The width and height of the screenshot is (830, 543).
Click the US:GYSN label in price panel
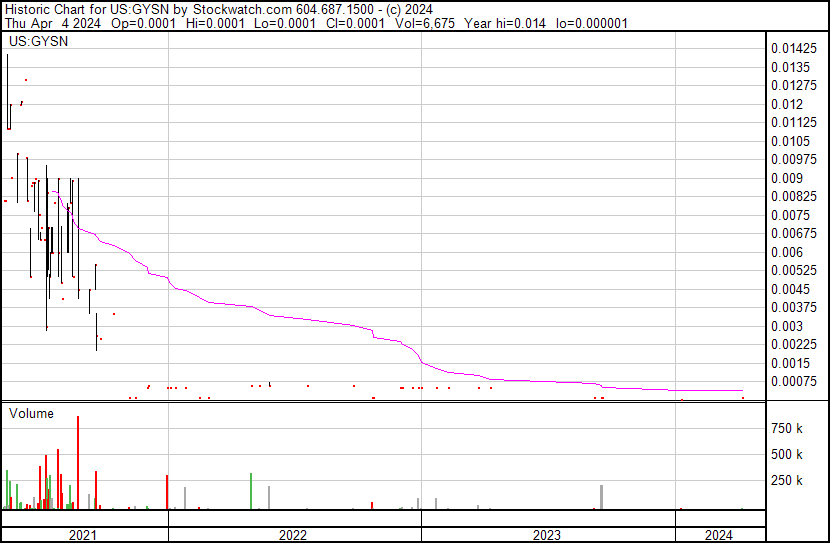point(33,42)
